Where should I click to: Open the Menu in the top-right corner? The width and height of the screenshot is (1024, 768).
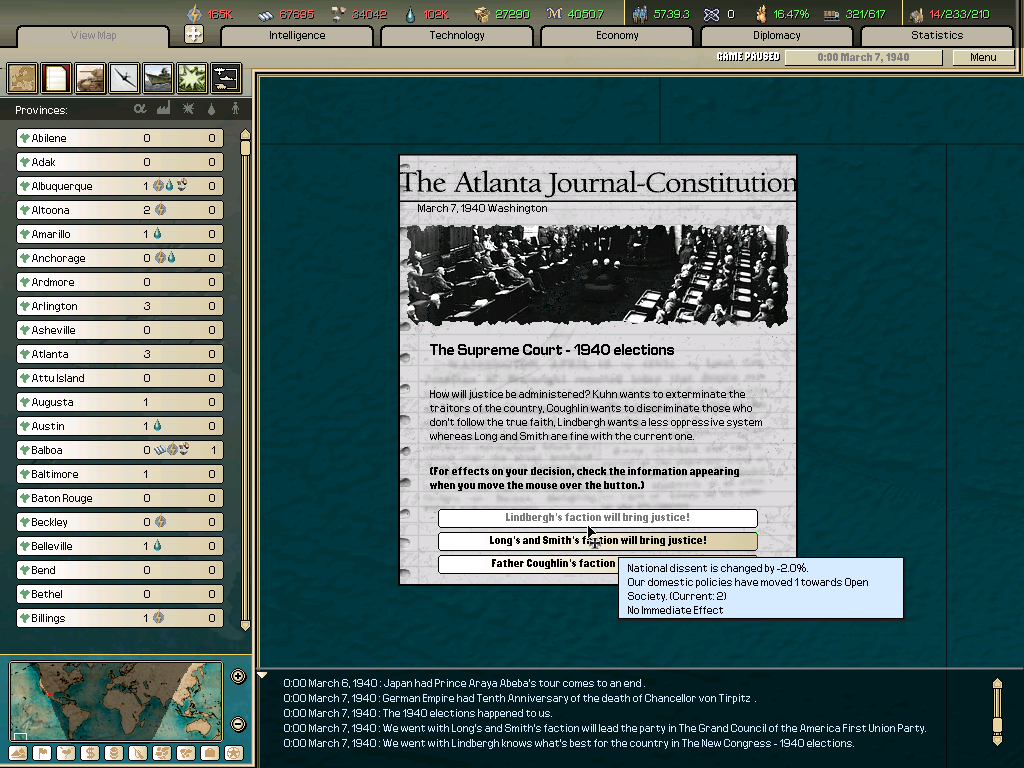(x=983, y=57)
